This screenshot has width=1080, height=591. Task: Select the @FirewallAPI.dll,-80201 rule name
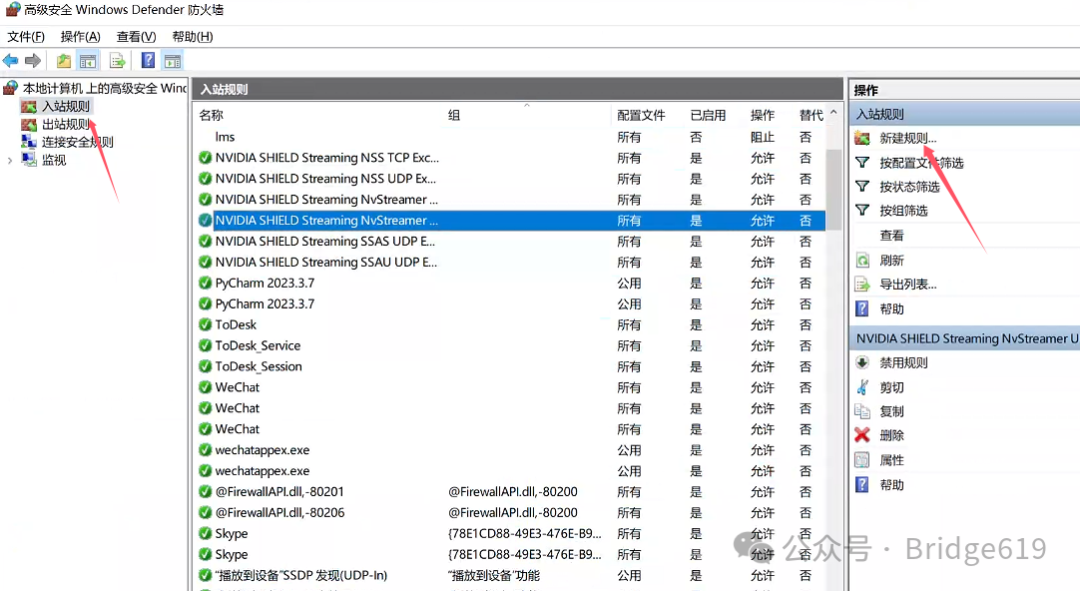[x=279, y=492]
